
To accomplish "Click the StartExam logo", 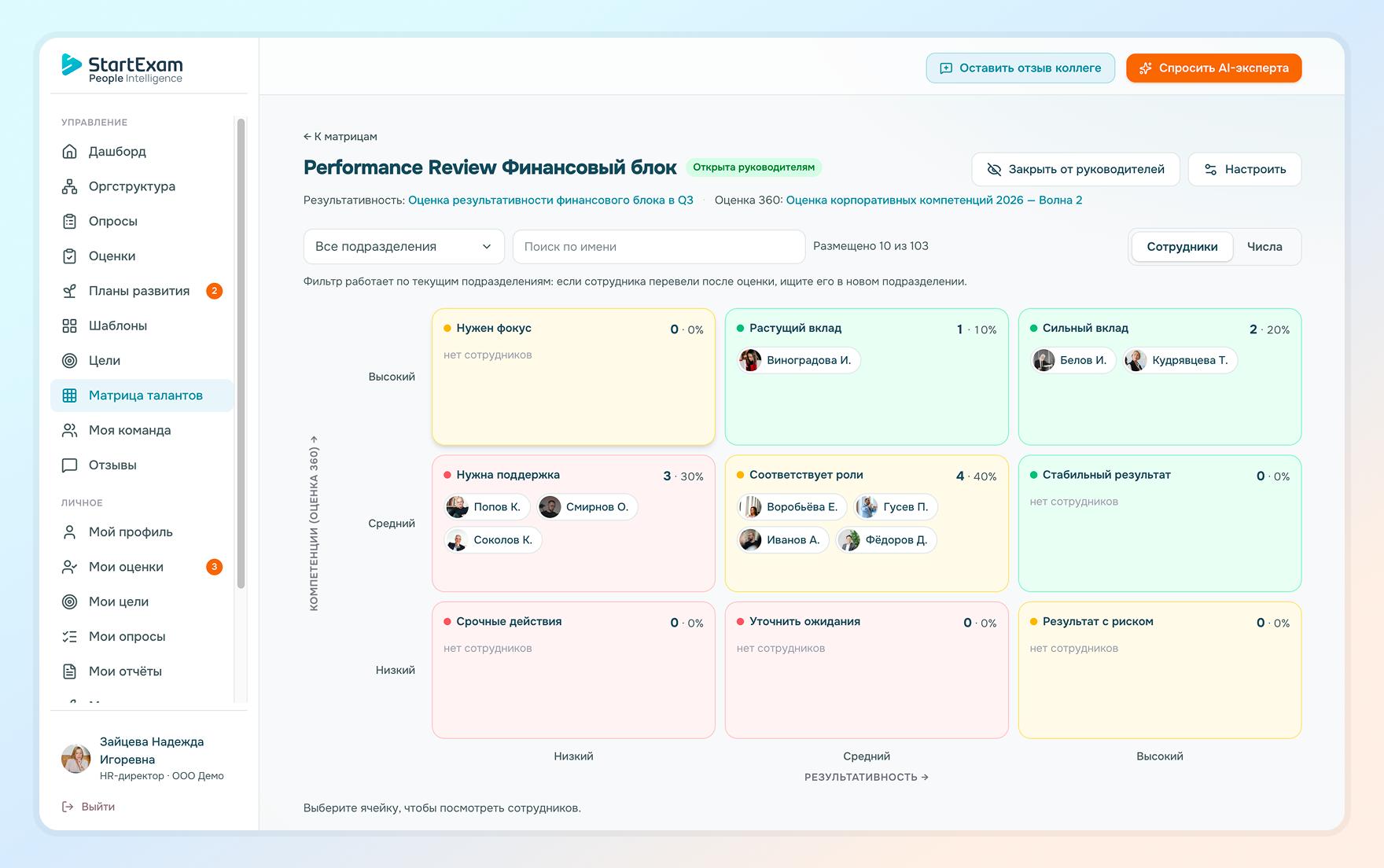I will coord(122,68).
